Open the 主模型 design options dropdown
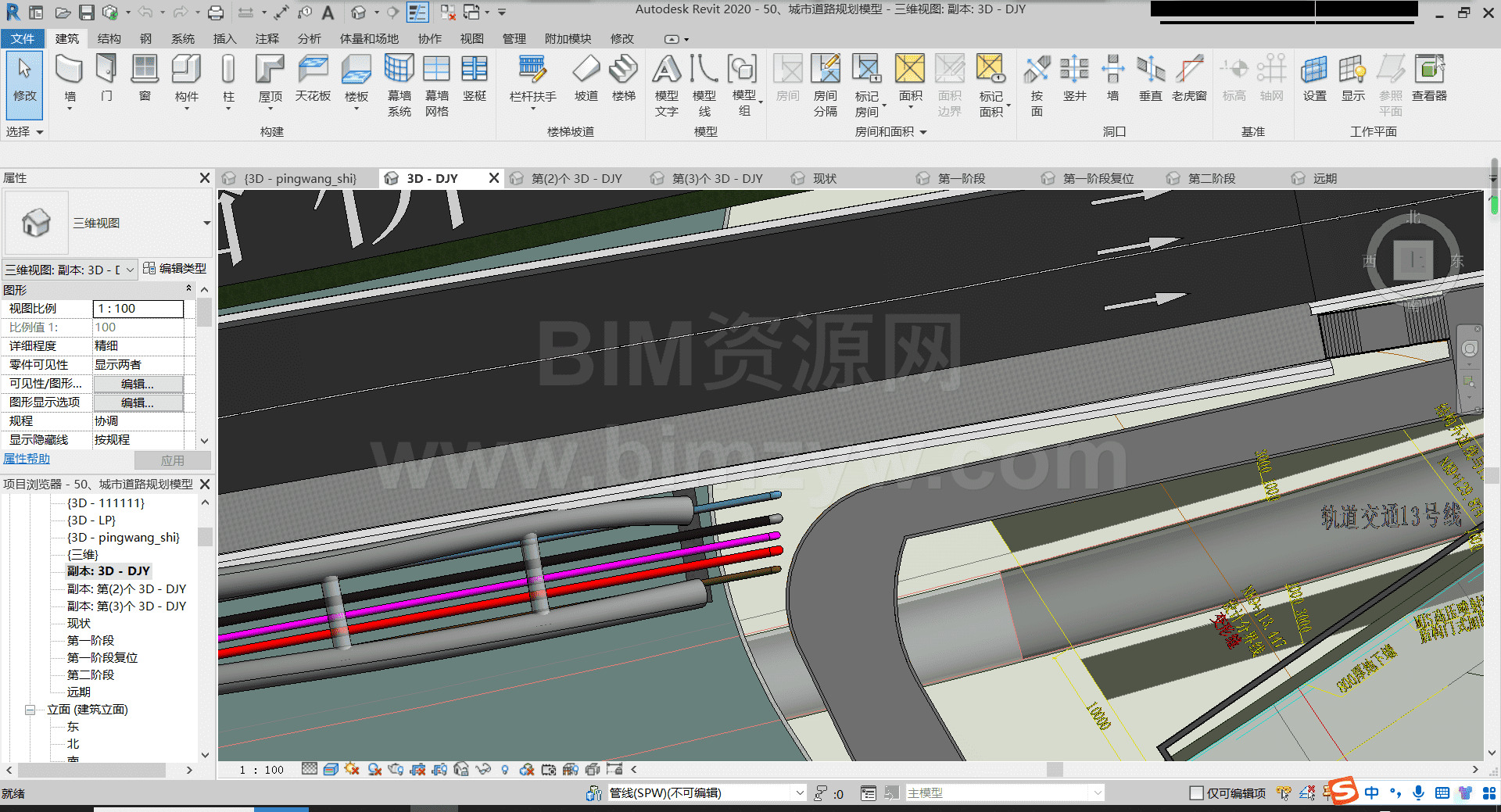This screenshot has height=812, width=1501. pyautogui.click(x=1098, y=793)
